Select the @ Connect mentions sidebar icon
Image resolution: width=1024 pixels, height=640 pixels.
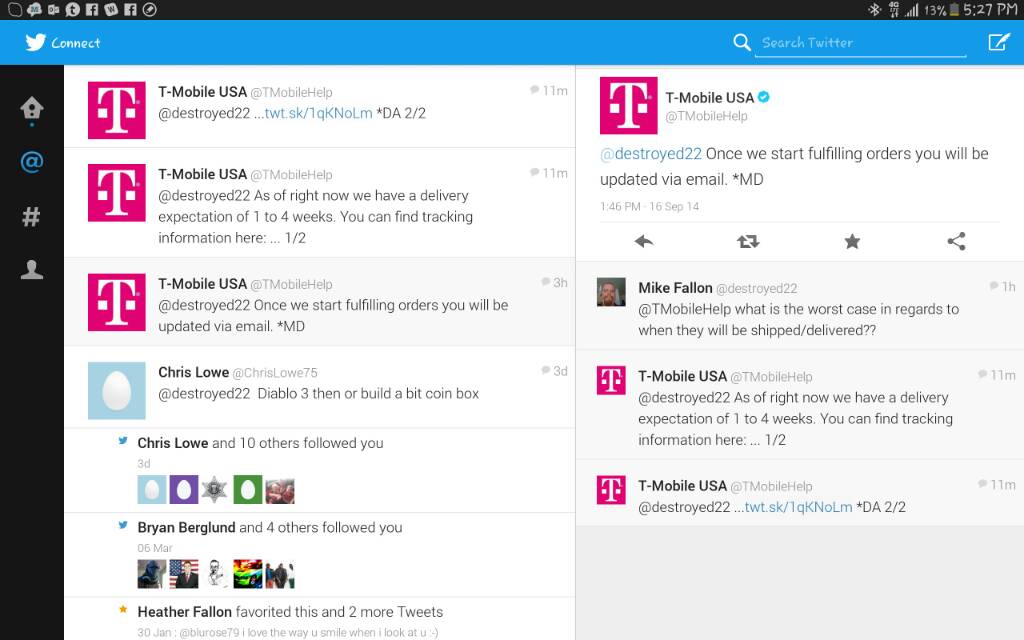coord(31,162)
